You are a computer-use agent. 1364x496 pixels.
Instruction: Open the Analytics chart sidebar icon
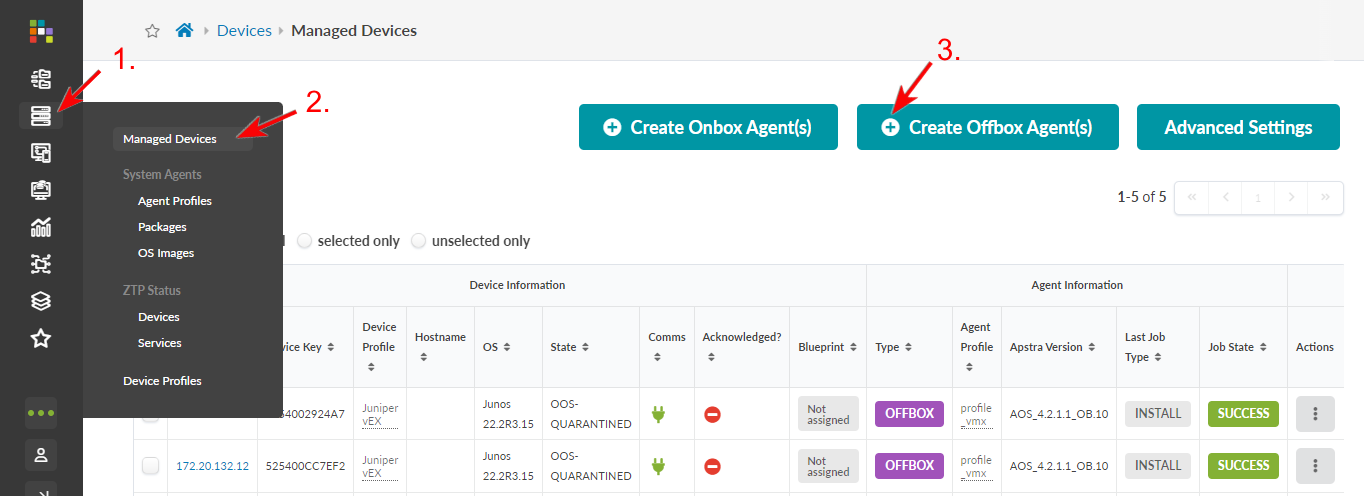pyautogui.click(x=41, y=227)
